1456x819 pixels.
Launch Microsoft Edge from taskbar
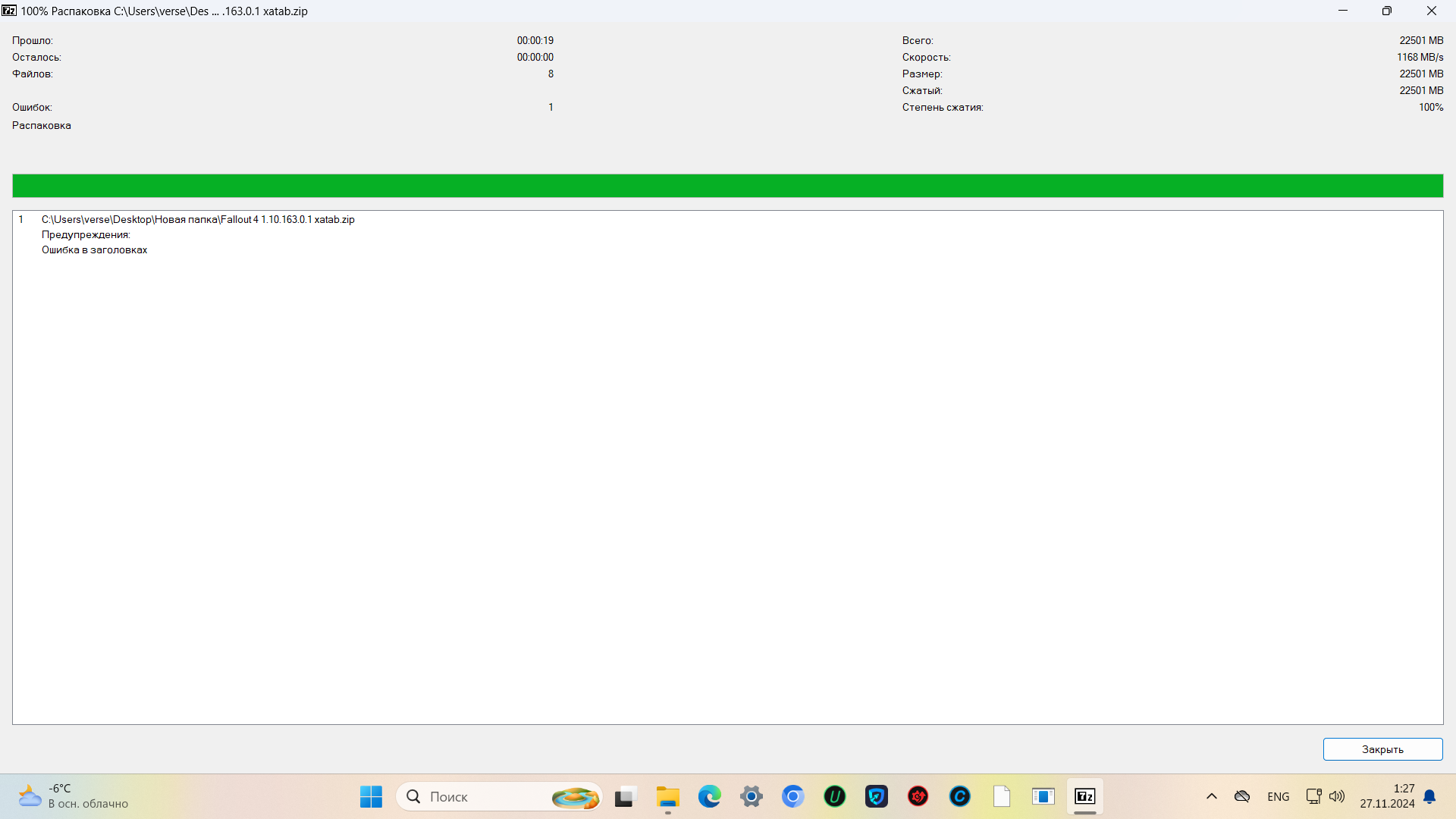(x=710, y=796)
